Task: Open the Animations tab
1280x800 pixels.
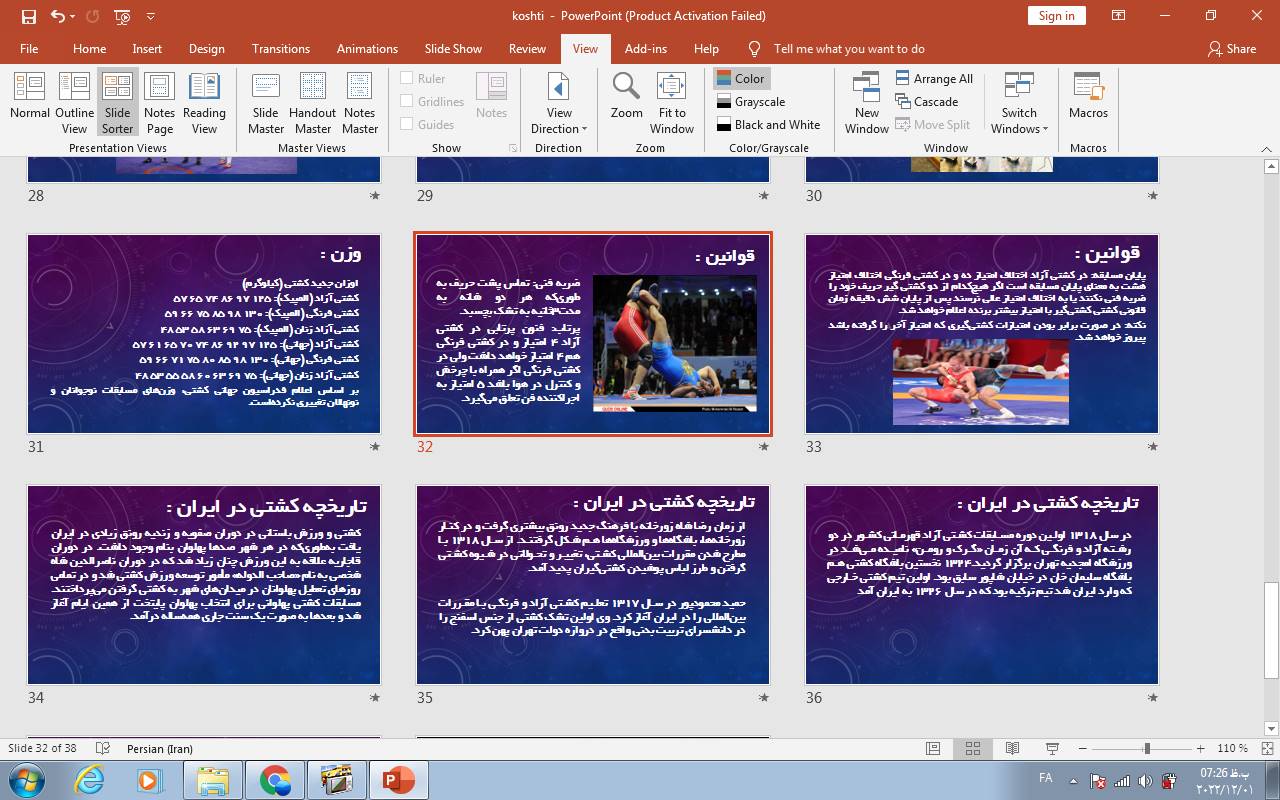Action: (367, 48)
